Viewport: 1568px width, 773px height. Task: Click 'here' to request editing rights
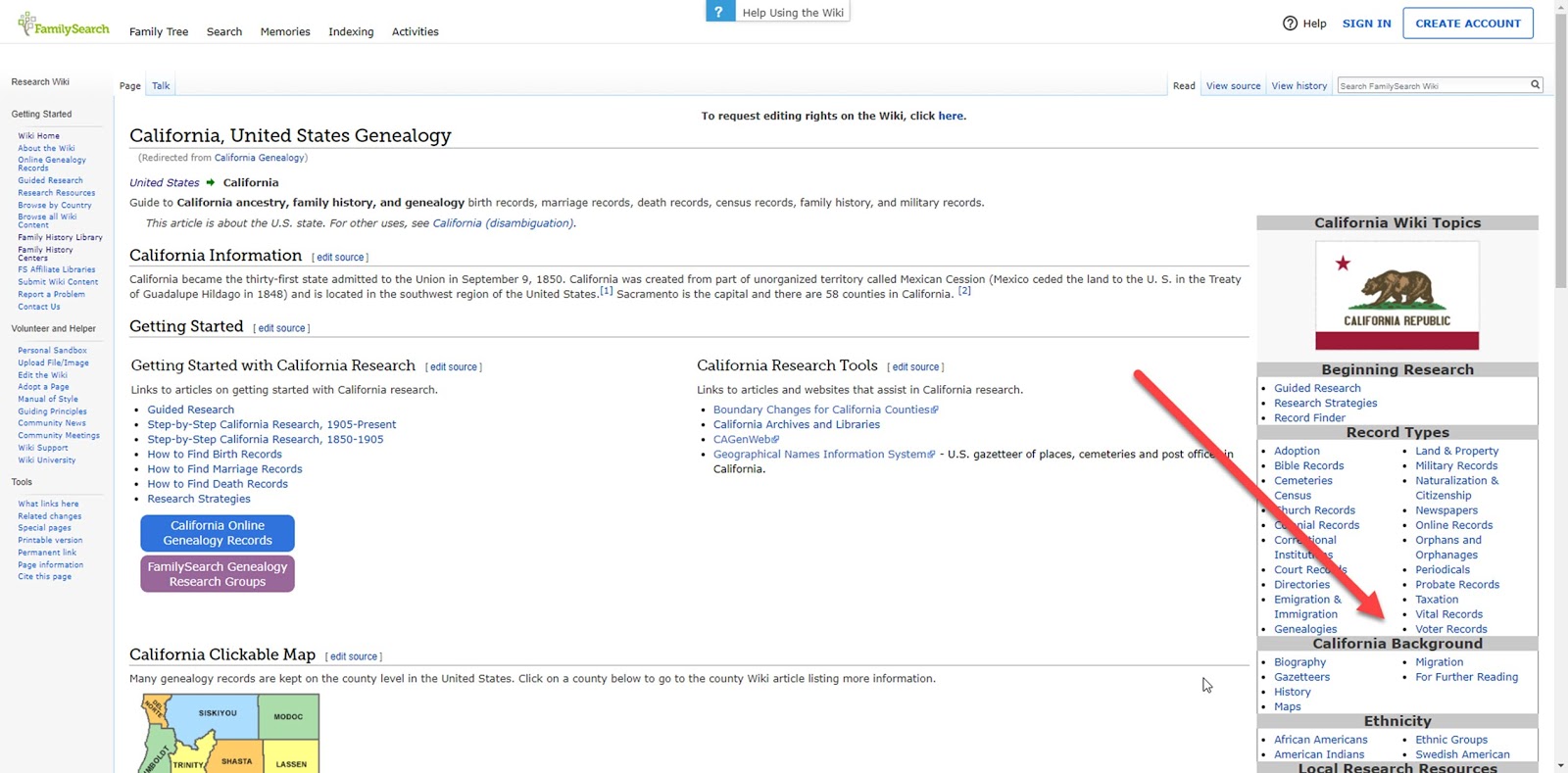click(951, 116)
